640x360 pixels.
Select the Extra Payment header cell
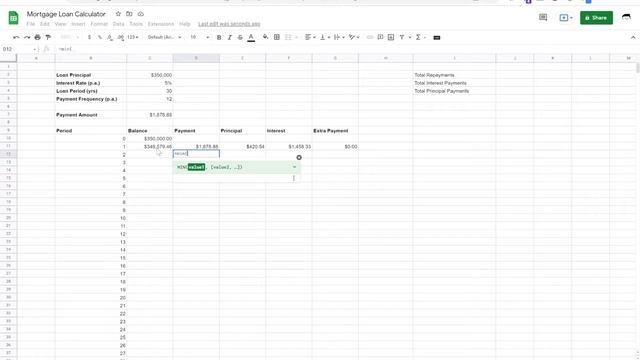[335, 131]
